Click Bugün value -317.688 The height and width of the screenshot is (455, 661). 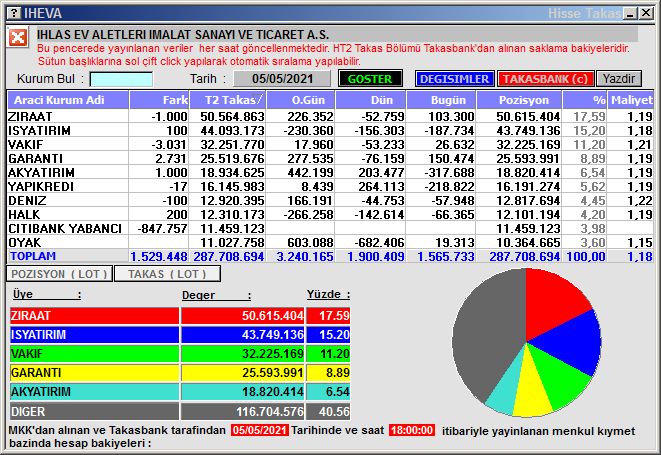(x=449, y=172)
